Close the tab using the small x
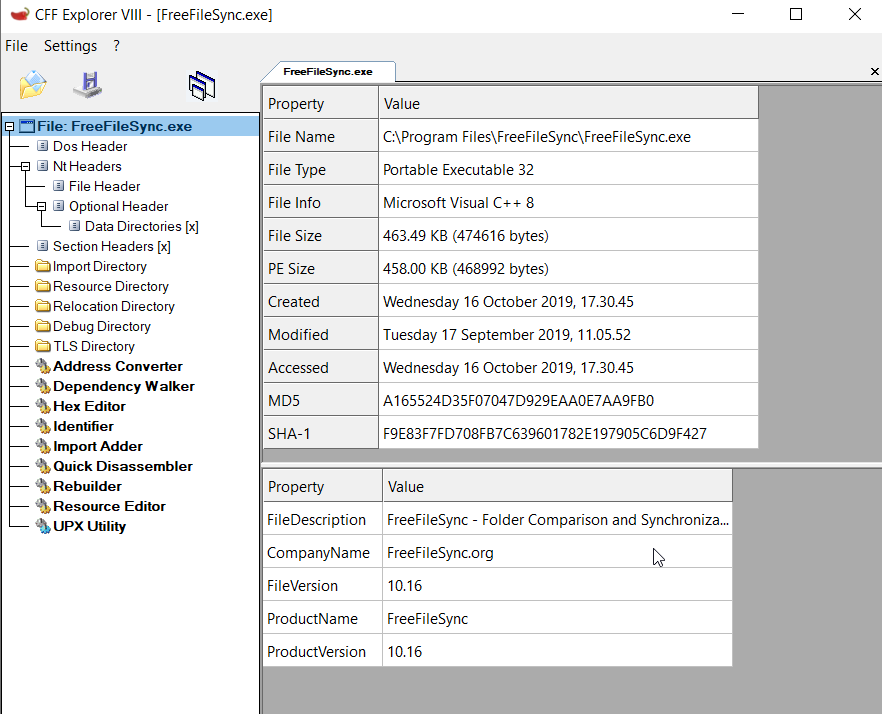The width and height of the screenshot is (882, 714). click(875, 72)
